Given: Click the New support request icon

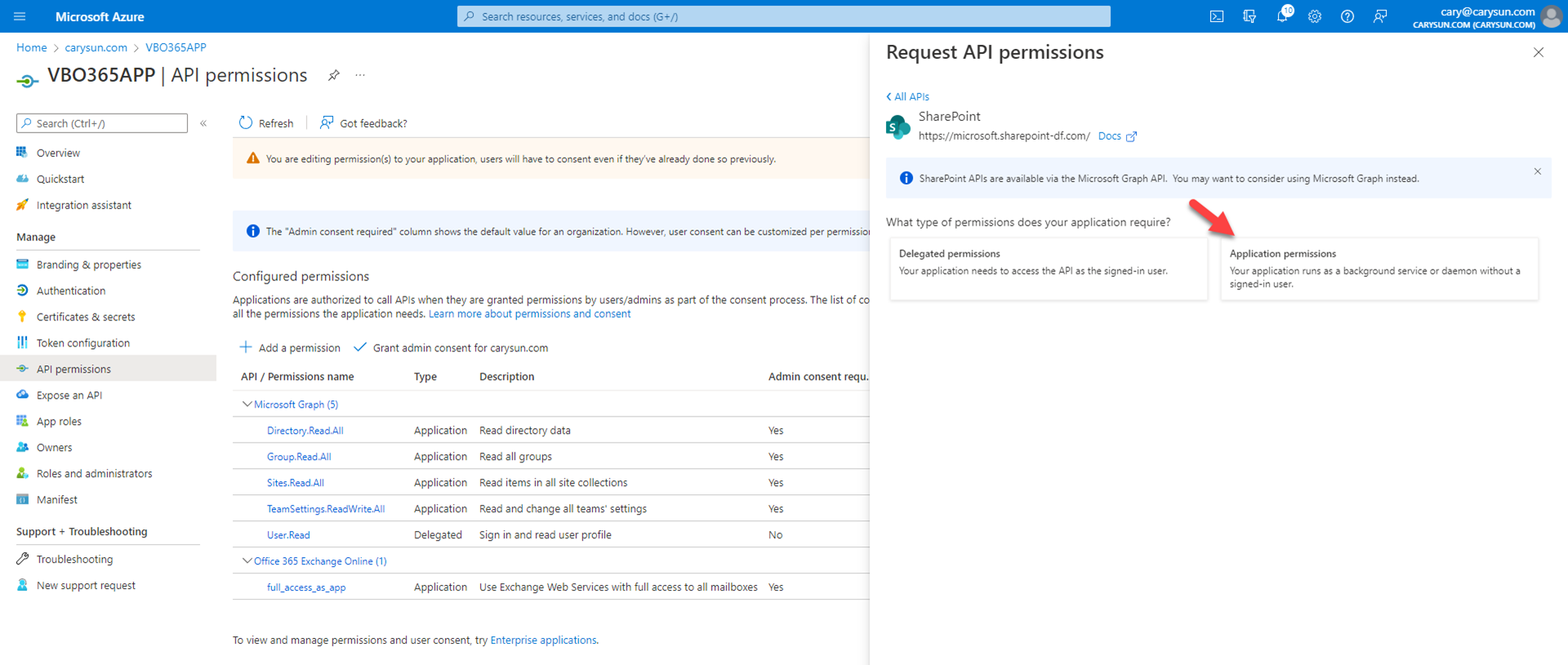Looking at the screenshot, I should (x=22, y=586).
